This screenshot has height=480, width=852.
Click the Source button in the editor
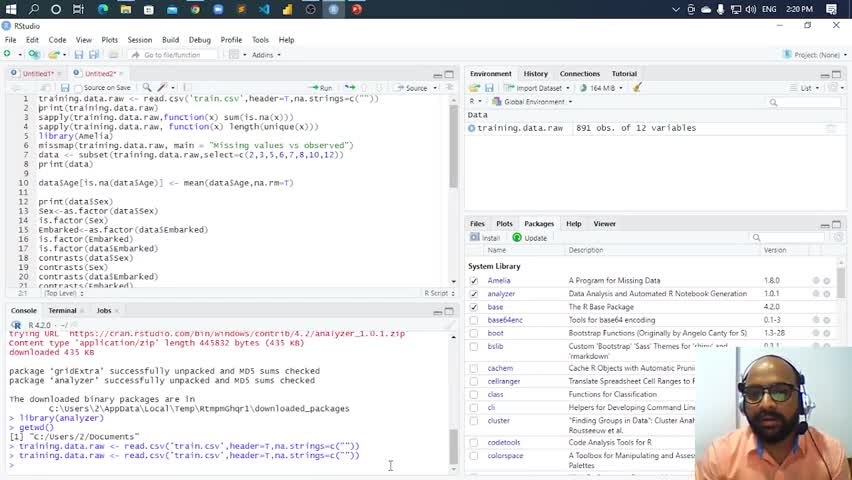click(414, 88)
